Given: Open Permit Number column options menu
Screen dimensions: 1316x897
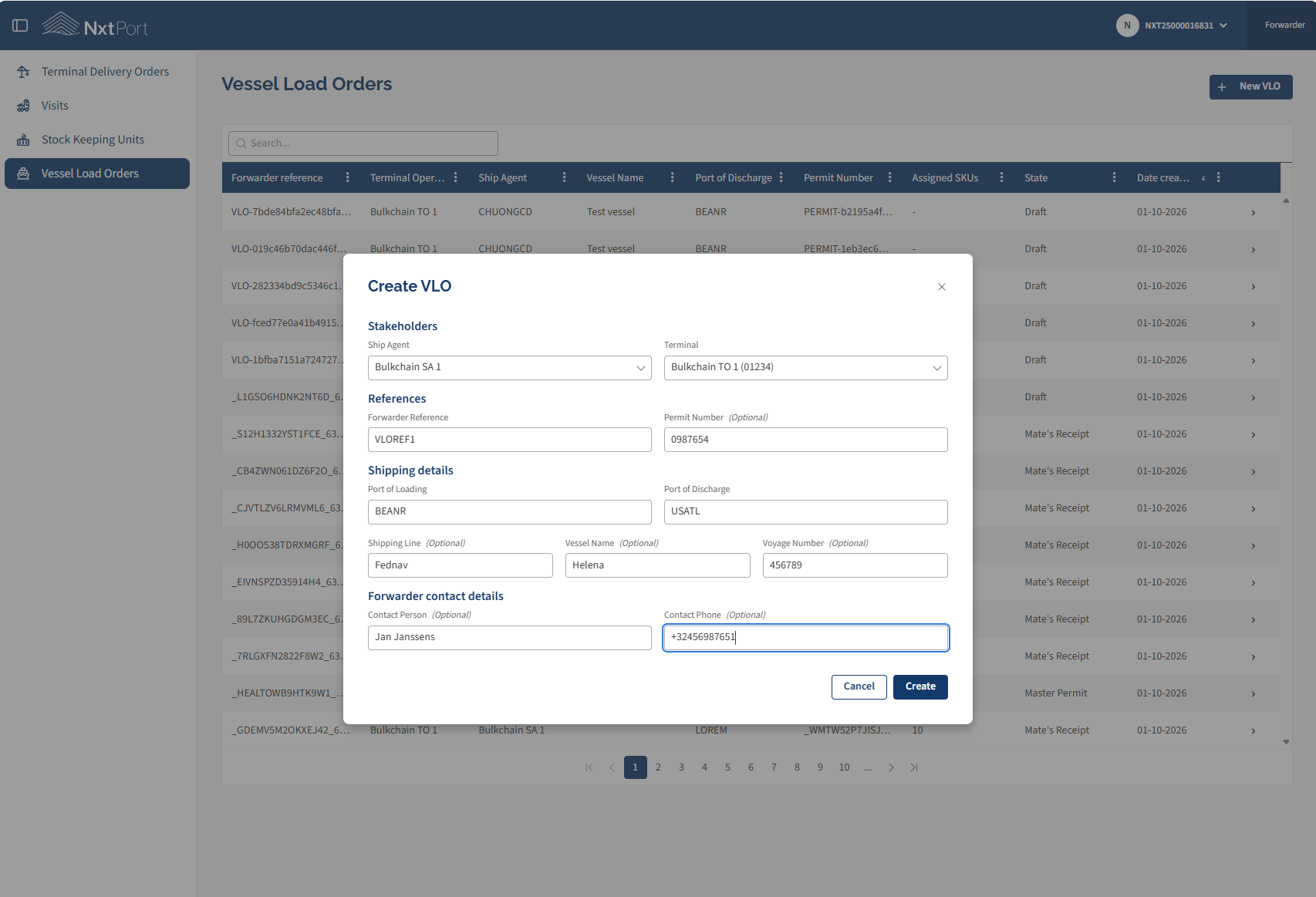Looking at the screenshot, I should tap(890, 177).
